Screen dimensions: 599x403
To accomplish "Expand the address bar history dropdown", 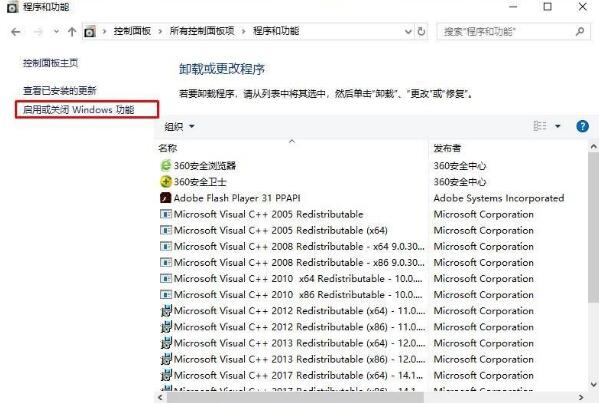I will coord(408,32).
